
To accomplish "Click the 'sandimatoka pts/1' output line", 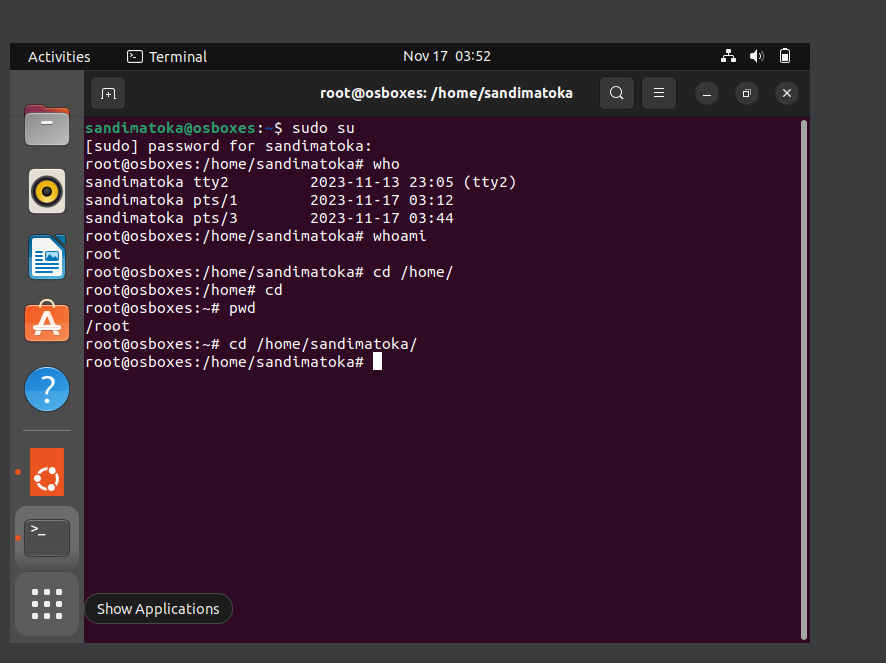I will pyautogui.click(x=269, y=200).
